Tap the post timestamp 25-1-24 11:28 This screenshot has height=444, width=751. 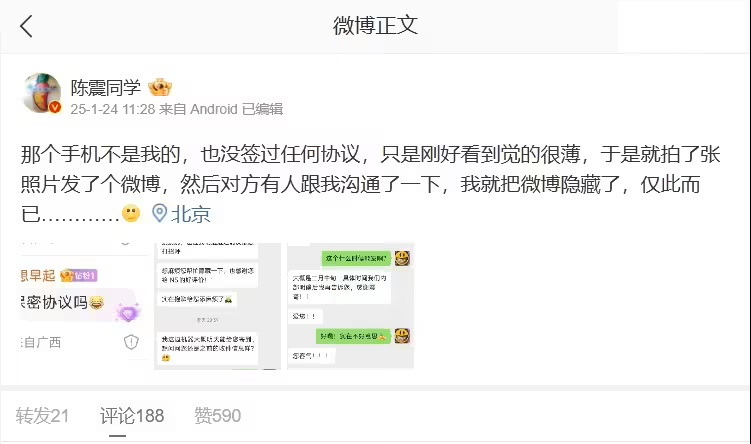click(113, 109)
